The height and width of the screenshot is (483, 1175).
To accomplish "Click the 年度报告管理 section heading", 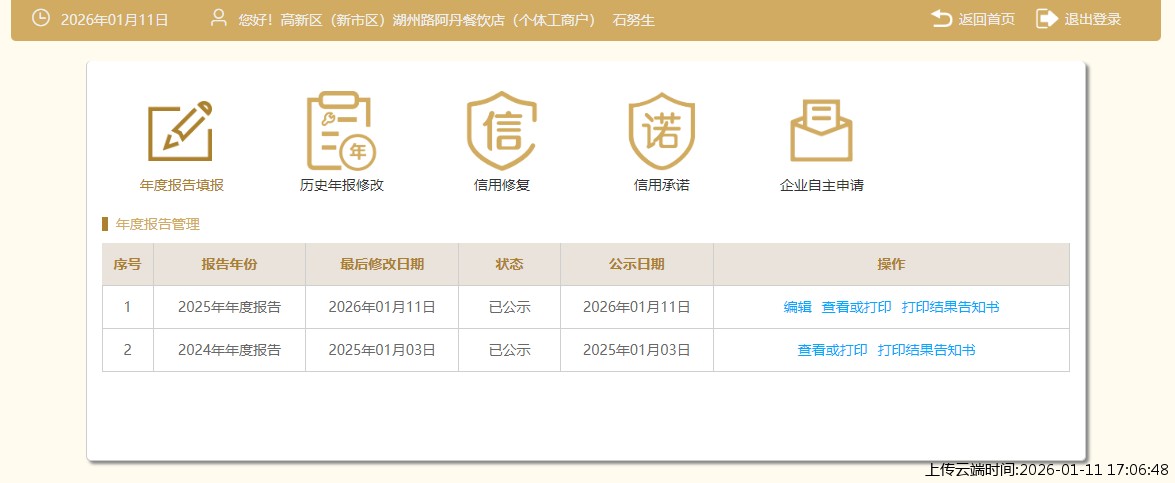I will coord(157,224).
